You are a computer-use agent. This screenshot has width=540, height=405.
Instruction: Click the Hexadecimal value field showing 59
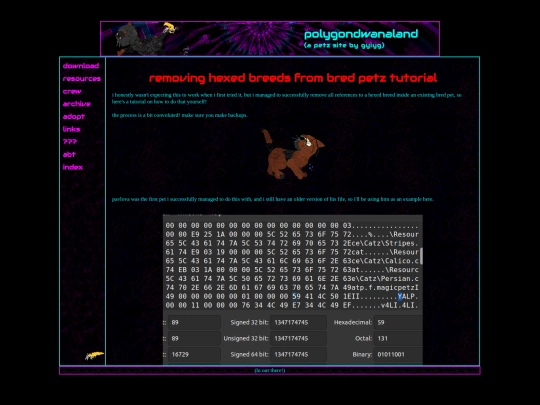pyautogui.click(x=398, y=323)
